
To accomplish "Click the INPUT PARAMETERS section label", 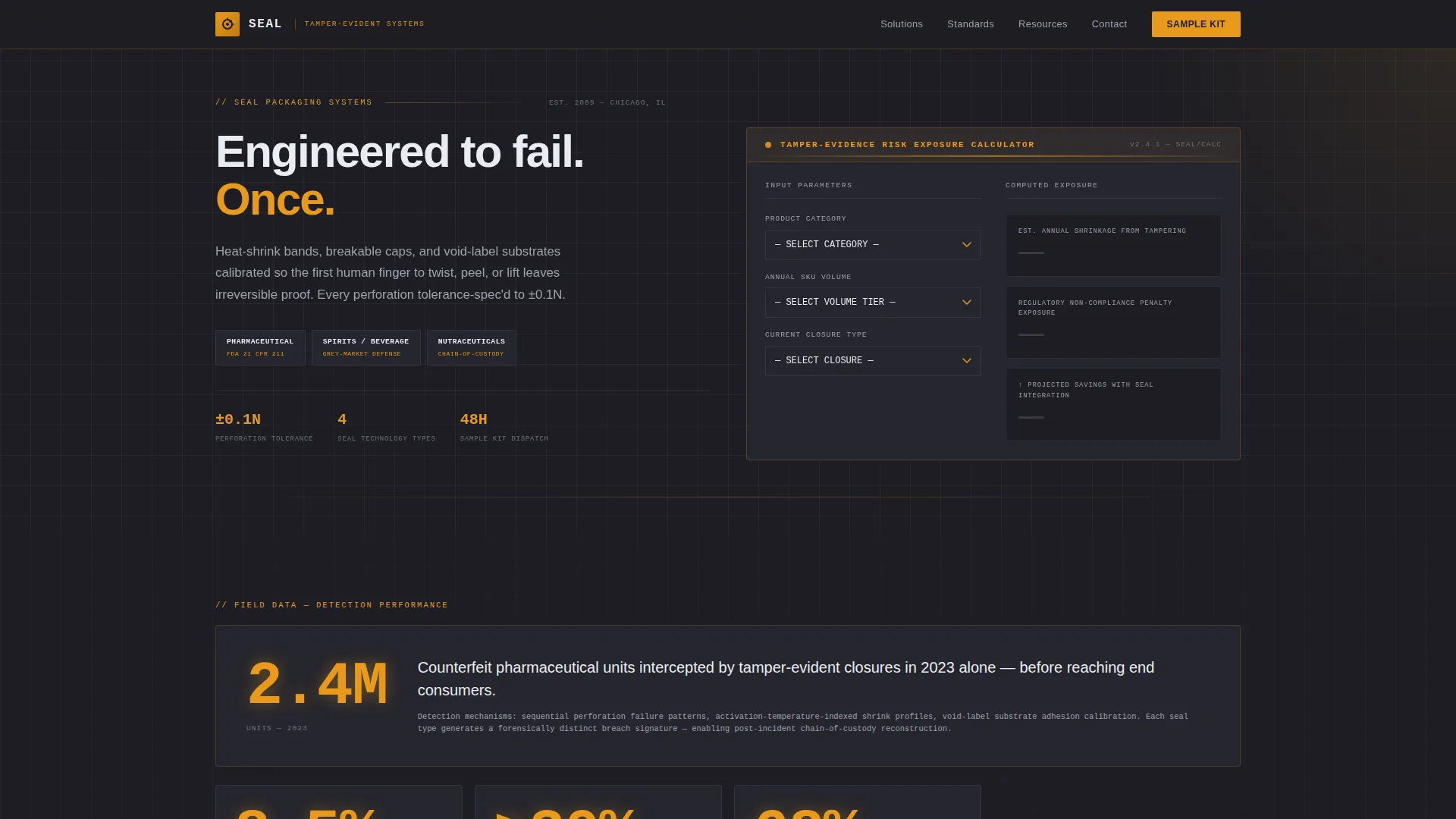I will pos(808,186).
